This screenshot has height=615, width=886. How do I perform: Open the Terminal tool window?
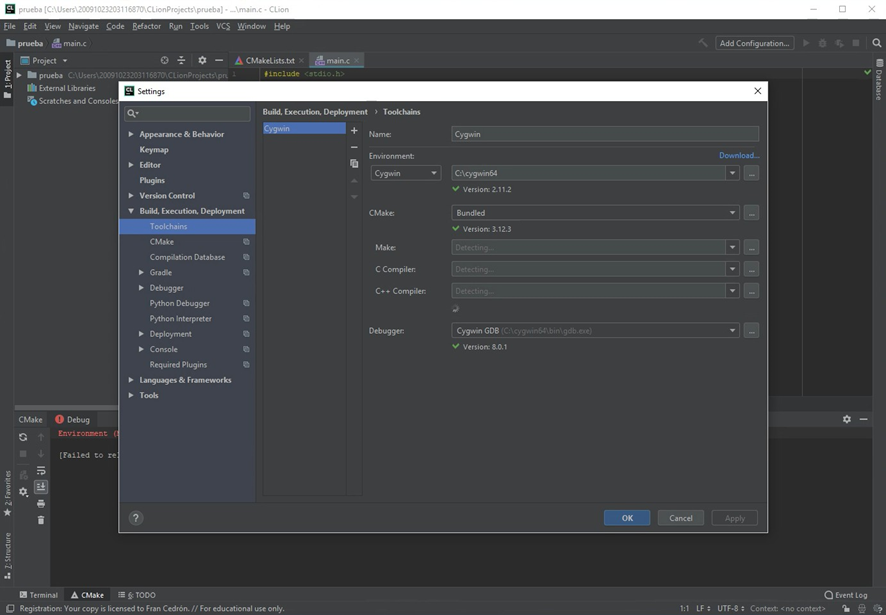point(38,595)
